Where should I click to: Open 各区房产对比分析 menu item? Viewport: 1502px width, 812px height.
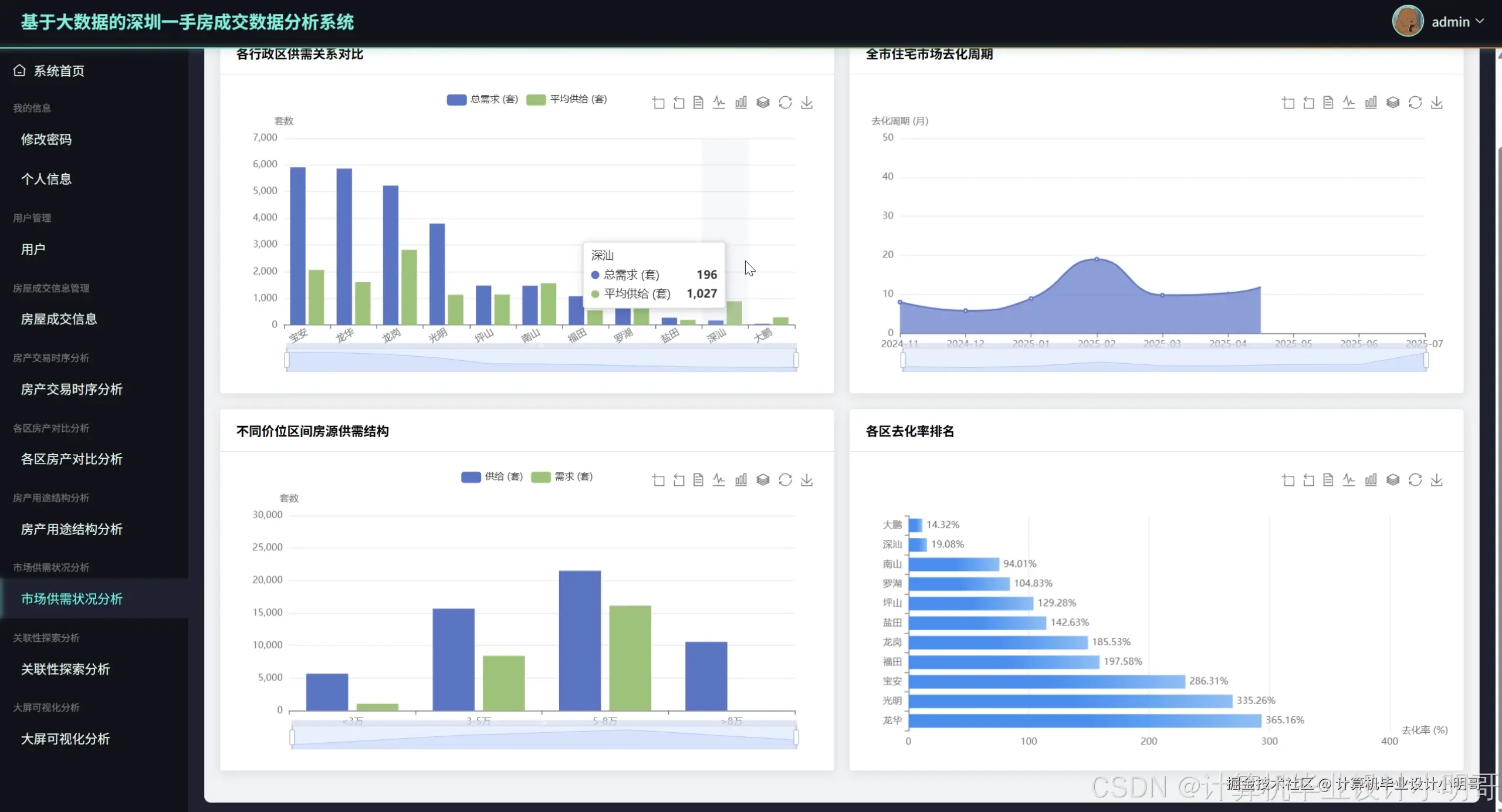72,459
